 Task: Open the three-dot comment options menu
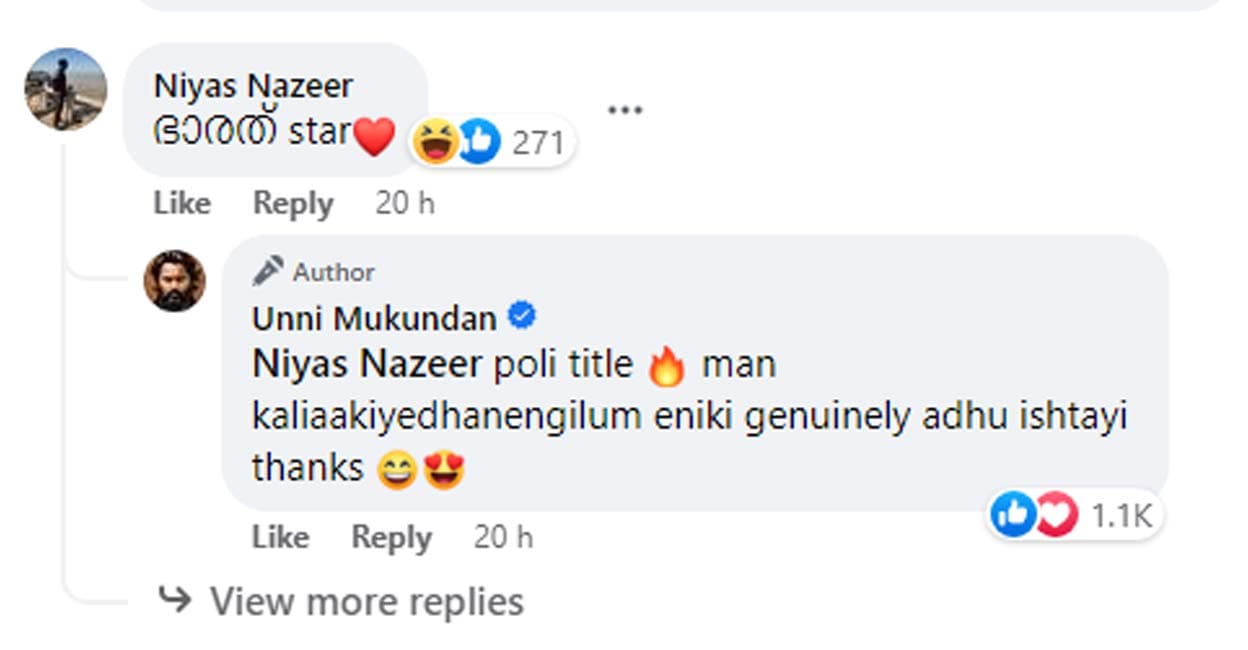[x=625, y=110]
